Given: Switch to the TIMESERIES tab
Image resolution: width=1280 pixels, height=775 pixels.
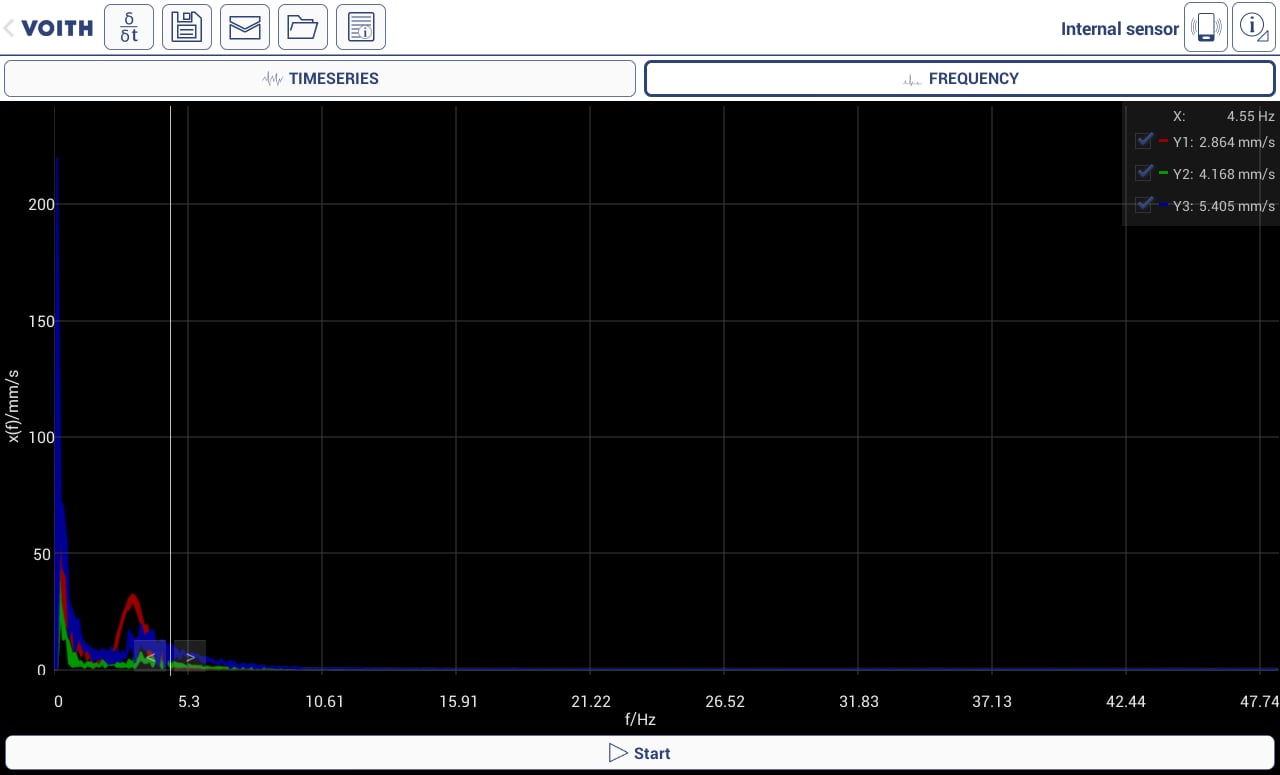Looking at the screenshot, I should click(320, 79).
